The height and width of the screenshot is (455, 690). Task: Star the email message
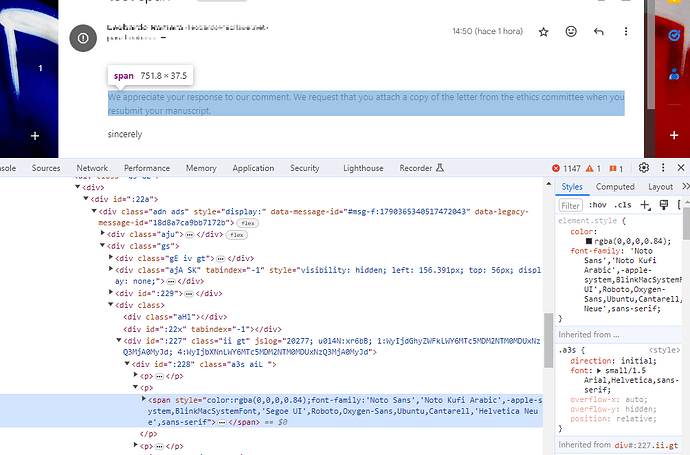(543, 32)
